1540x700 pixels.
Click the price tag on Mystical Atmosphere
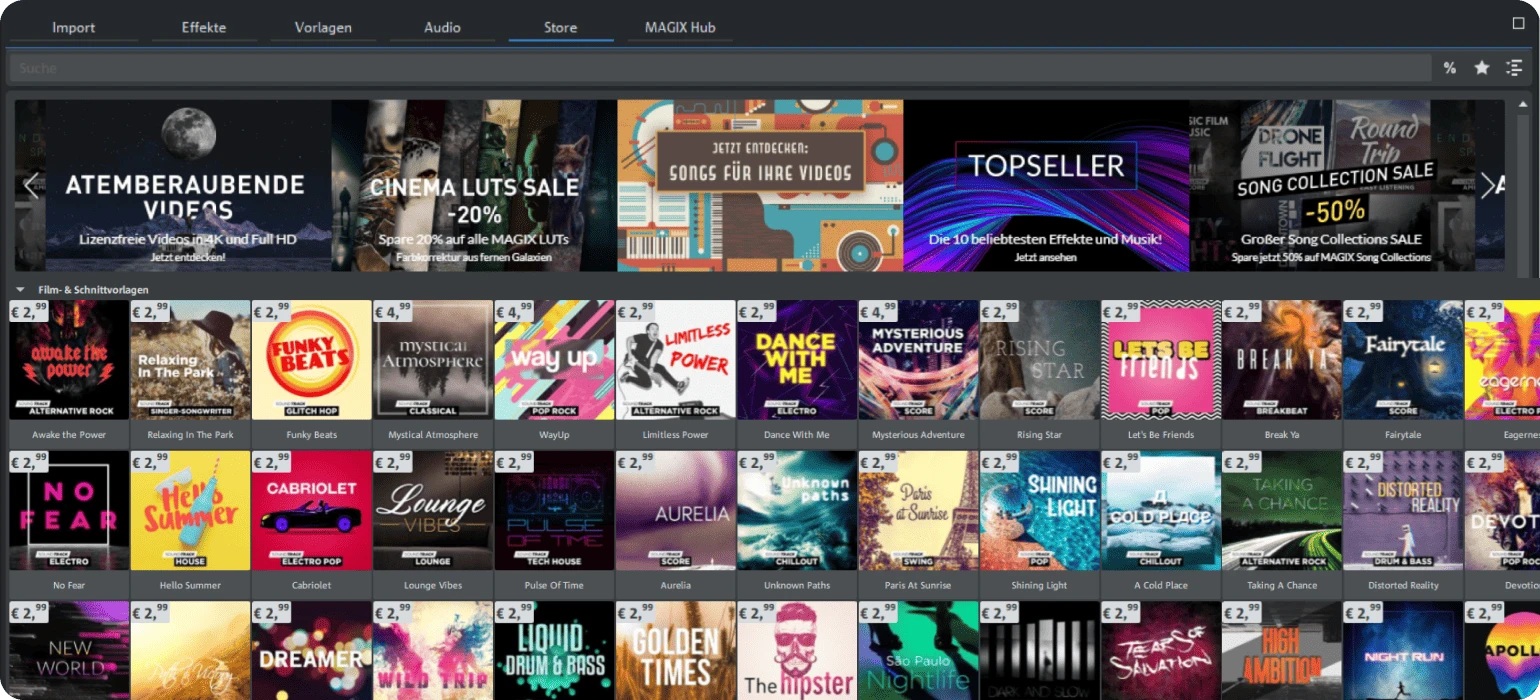tap(392, 312)
